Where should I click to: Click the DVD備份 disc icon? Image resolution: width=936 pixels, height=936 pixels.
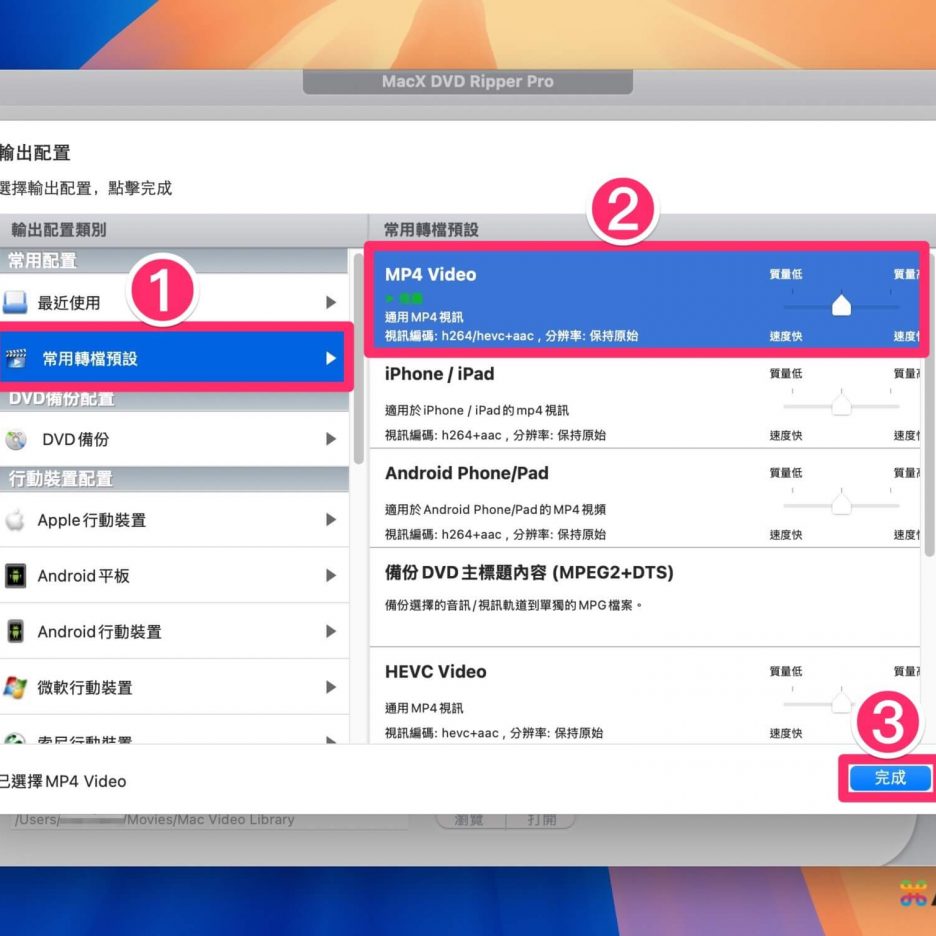coord(16,440)
